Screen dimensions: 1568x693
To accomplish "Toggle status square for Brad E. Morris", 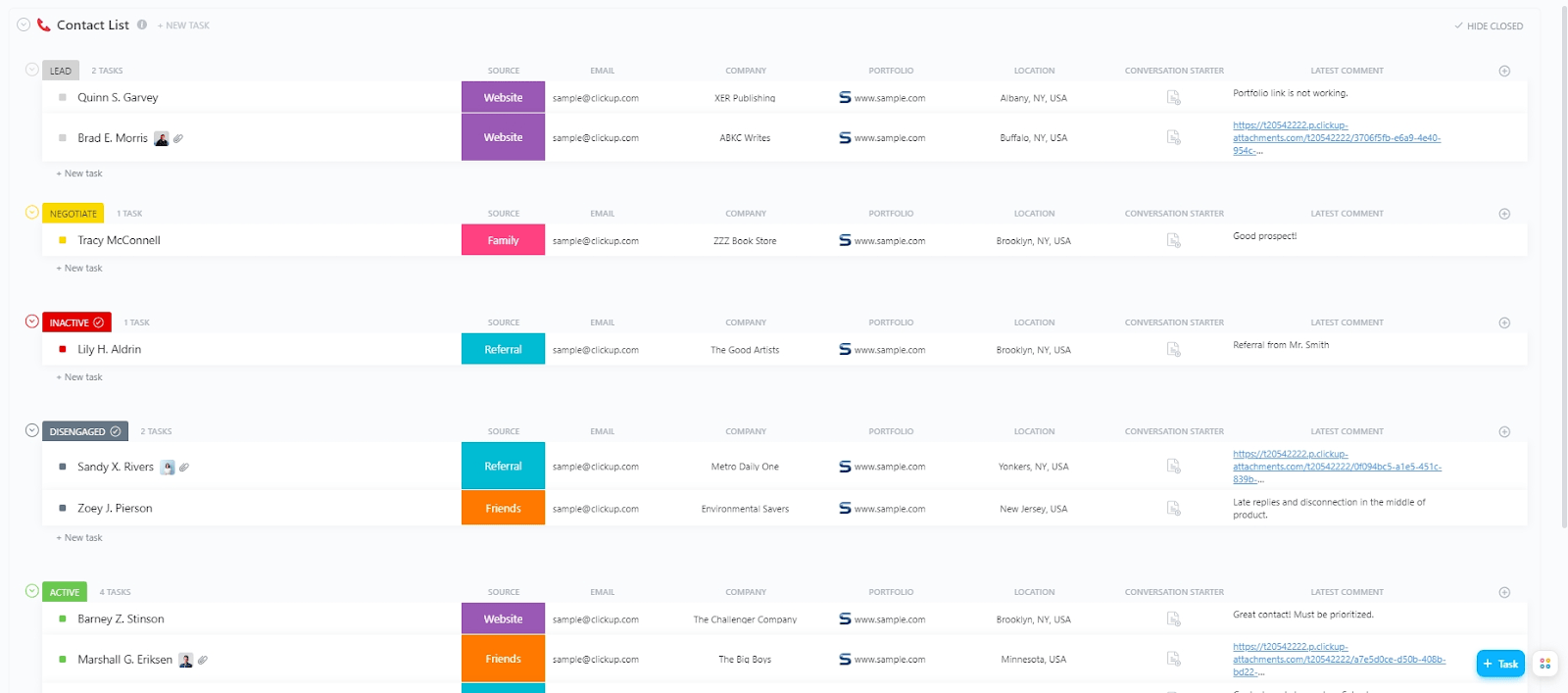I will [x=63, y=138].
